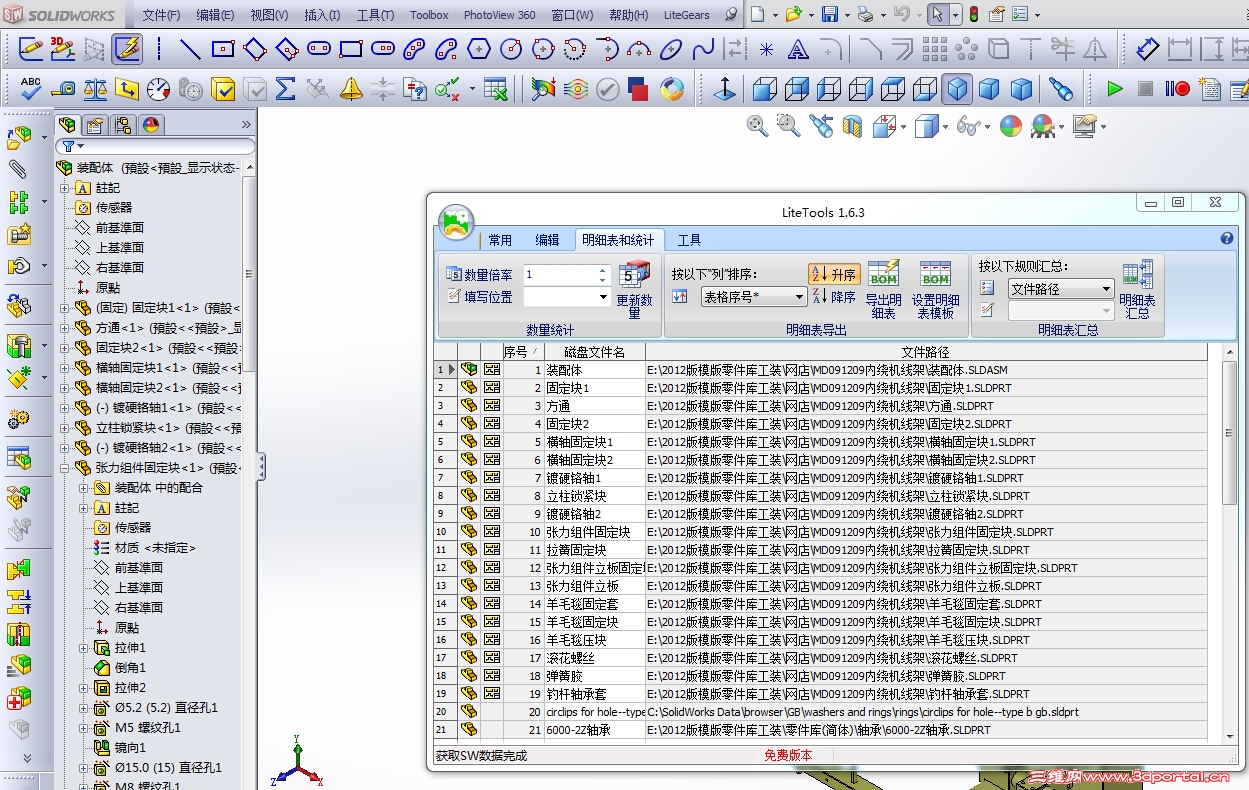This screenshot has height=790, width=1249.
Task: Open Mass Properties scale icon
Action: coord(95,89)
